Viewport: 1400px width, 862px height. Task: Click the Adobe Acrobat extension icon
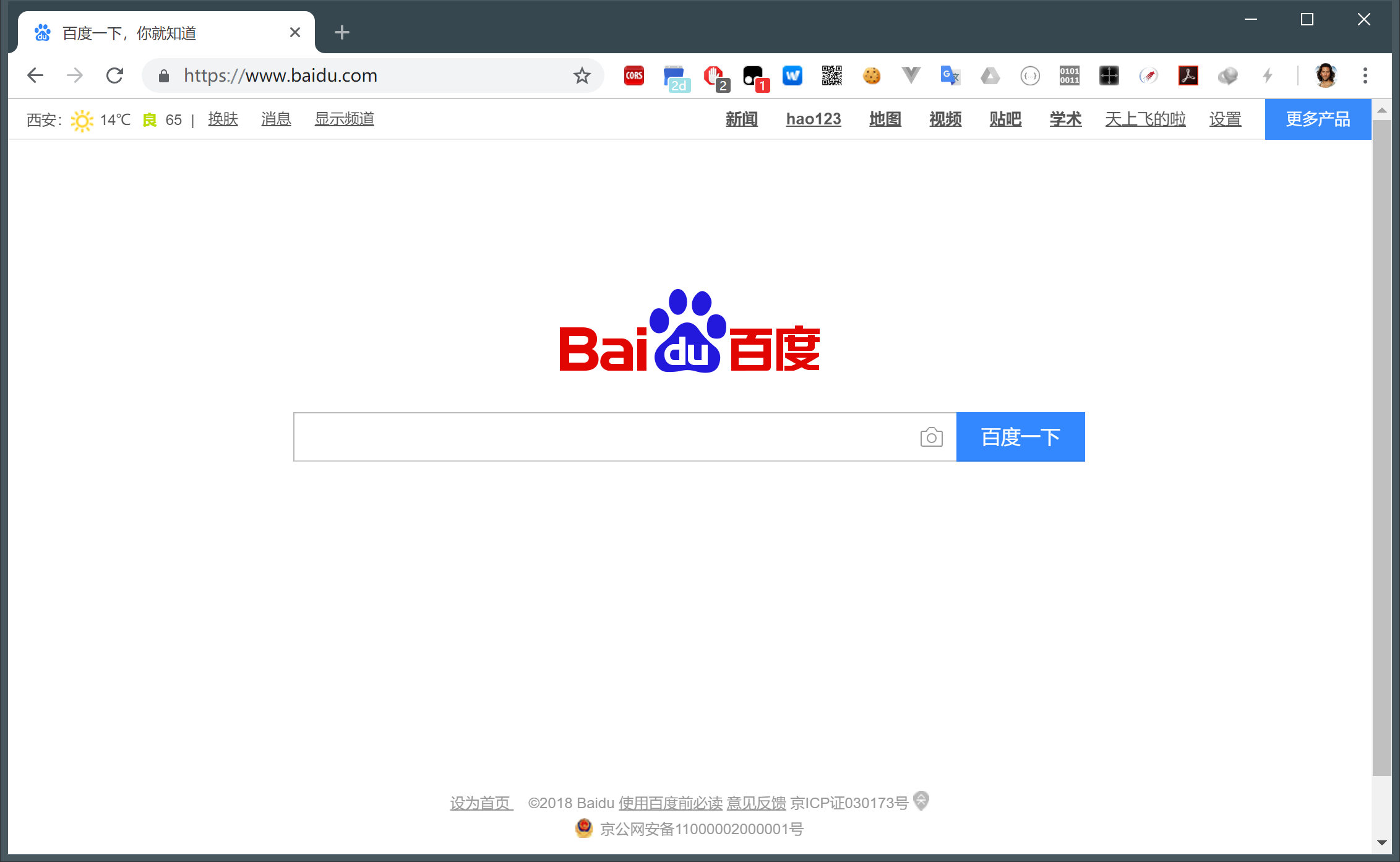[1188, 75]
